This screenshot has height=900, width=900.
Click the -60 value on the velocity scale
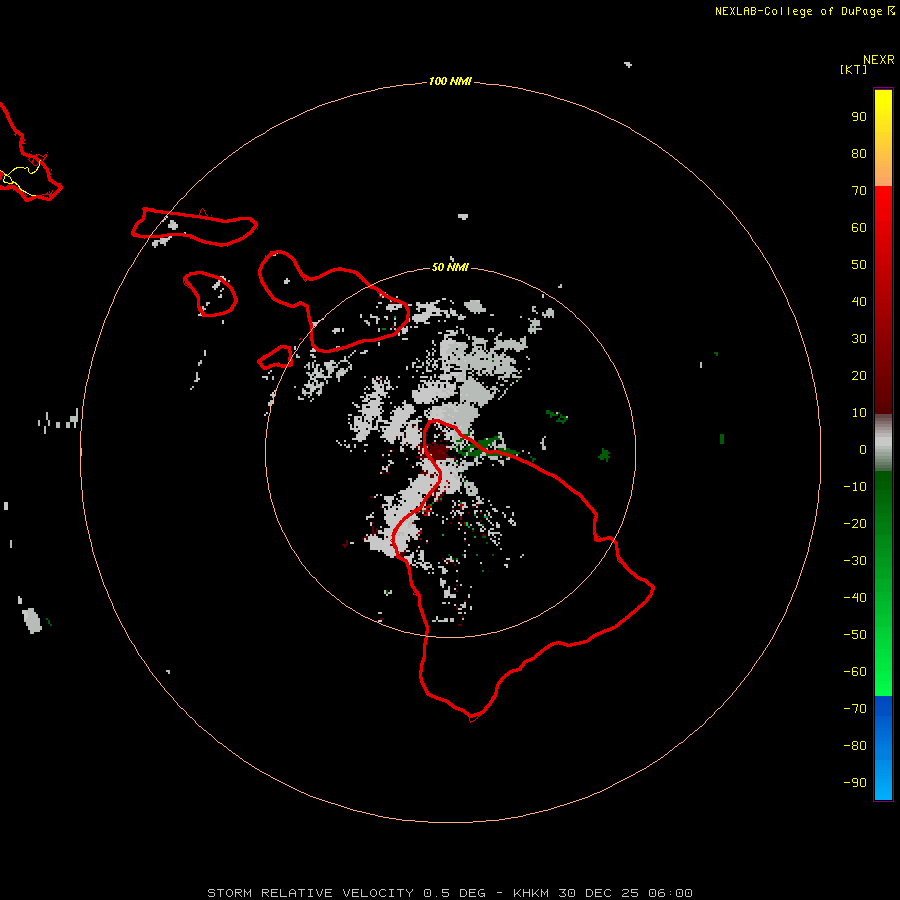[855, 672]
